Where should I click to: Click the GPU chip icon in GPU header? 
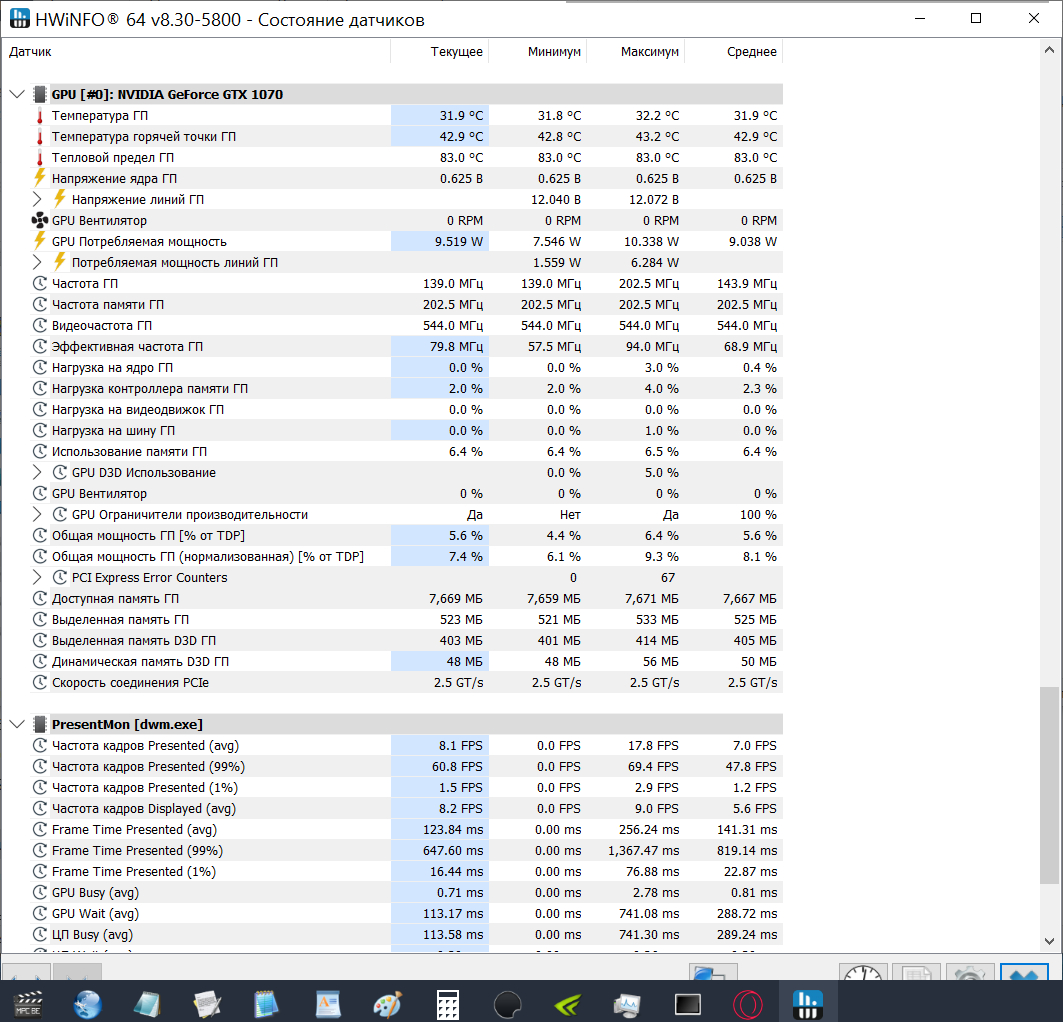click(40, 94)
